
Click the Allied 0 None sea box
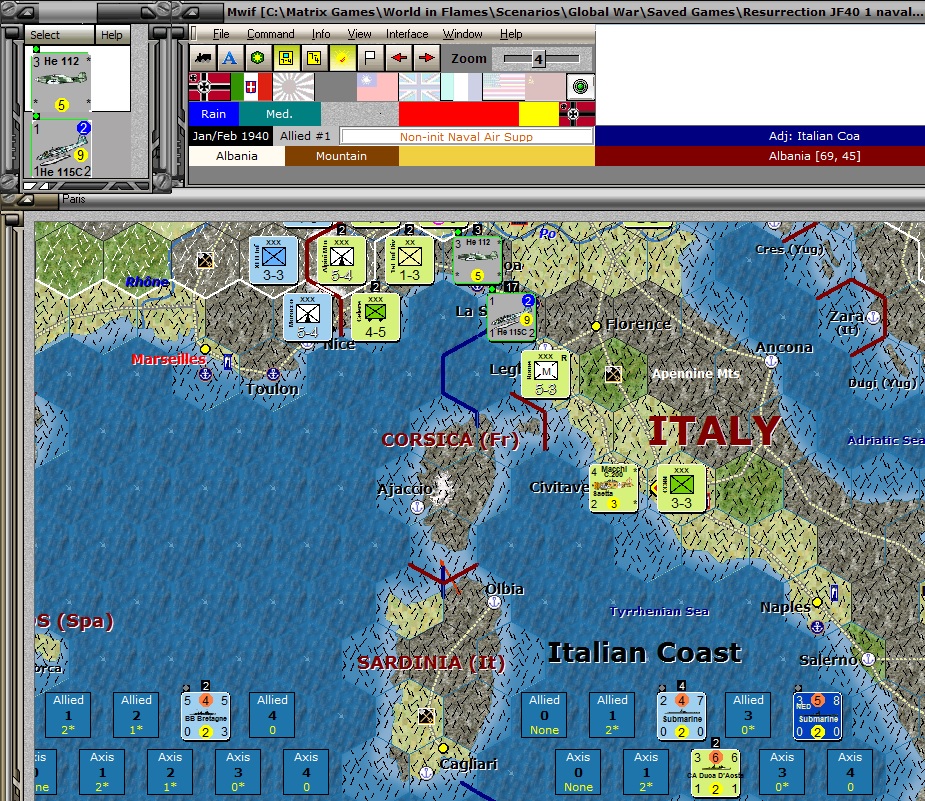click(x=544, y=715)
